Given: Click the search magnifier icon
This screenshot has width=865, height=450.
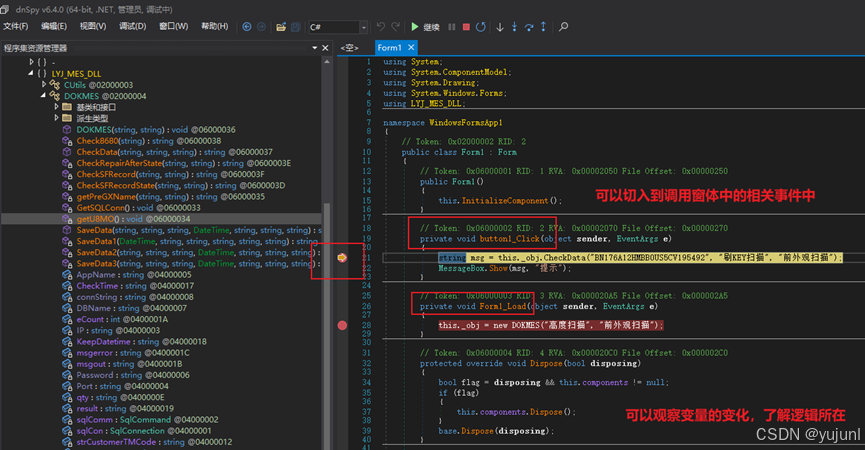Looking at the screenshot, I should tap(563, 26).
